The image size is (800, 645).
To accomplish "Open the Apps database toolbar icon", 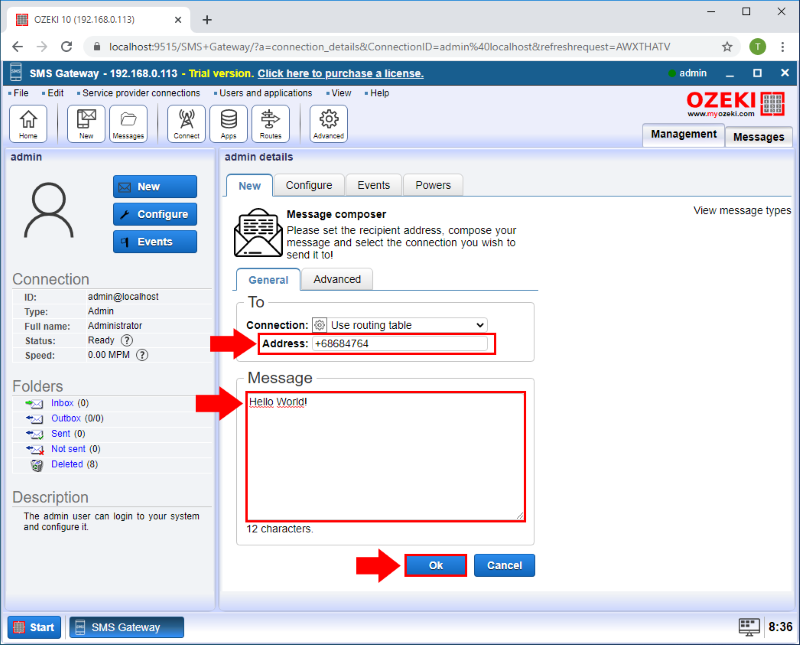I will (x=229, y=123).
